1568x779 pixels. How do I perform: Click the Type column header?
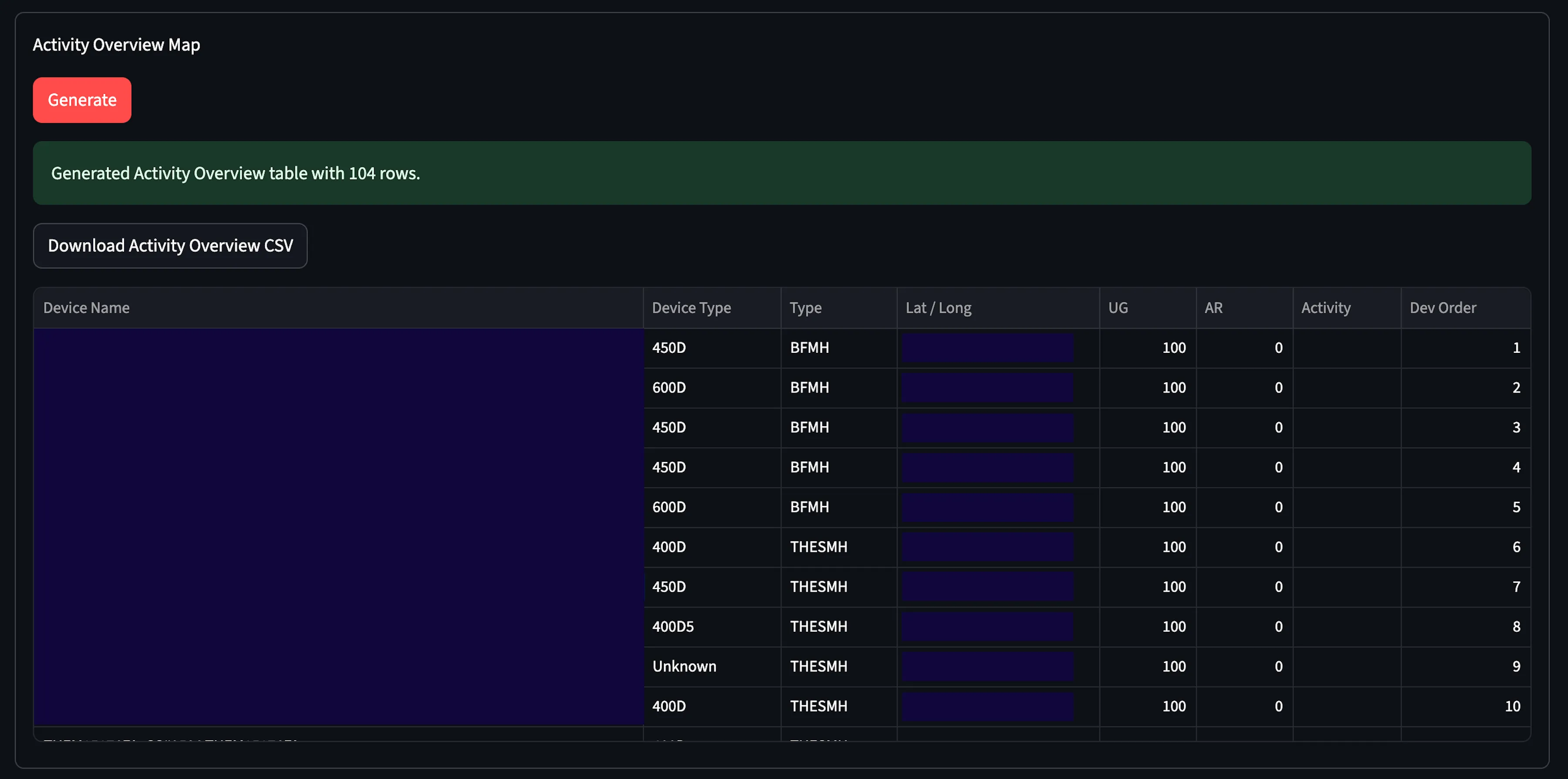coord(805,308)
